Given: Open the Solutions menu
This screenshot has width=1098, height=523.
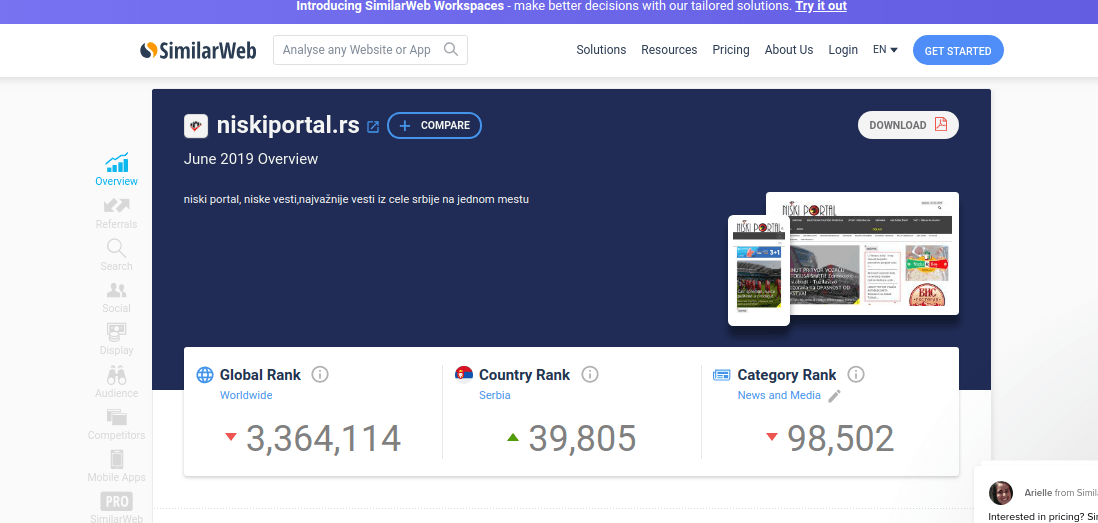Looking at the screenshot, I should click(x=601, y=50).
